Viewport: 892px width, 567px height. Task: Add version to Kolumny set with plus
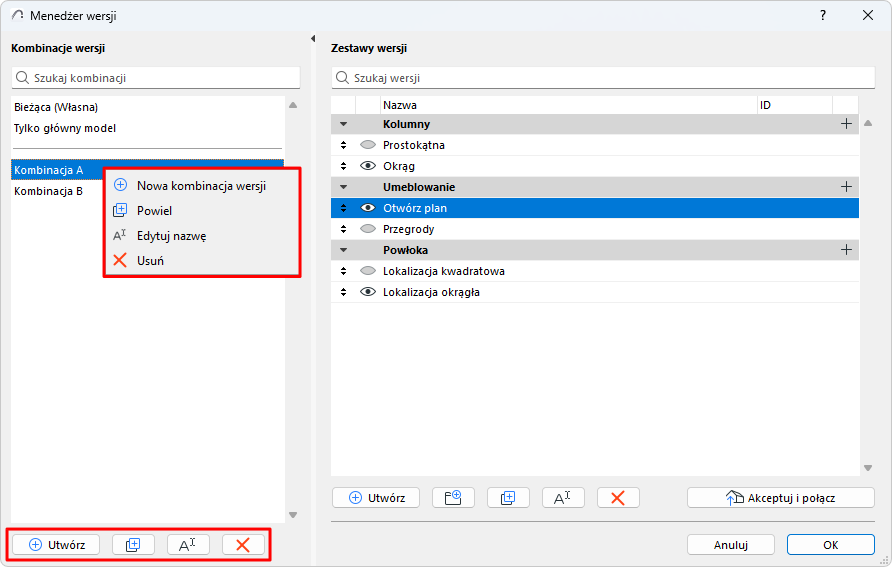tap(846, 124)
